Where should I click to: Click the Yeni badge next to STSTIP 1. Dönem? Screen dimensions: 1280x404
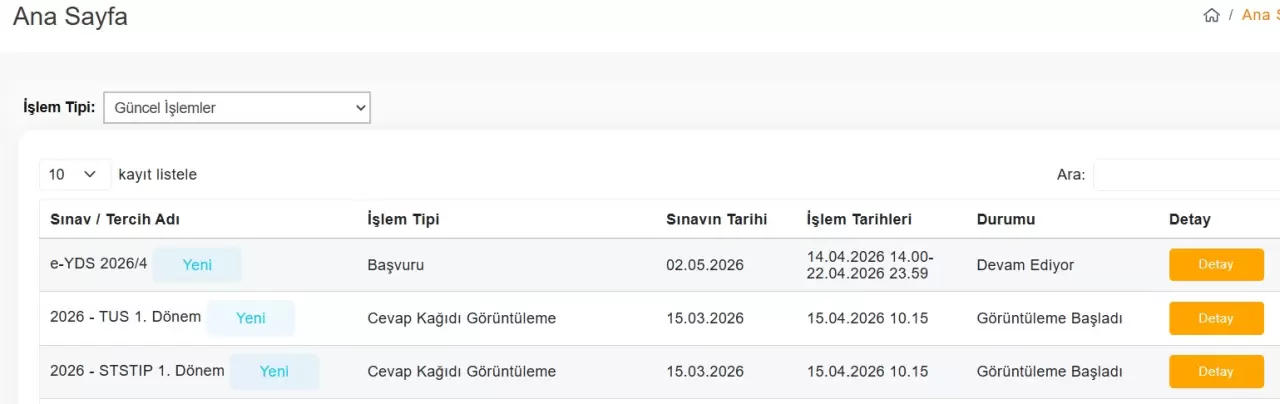(x=274, y=371)
